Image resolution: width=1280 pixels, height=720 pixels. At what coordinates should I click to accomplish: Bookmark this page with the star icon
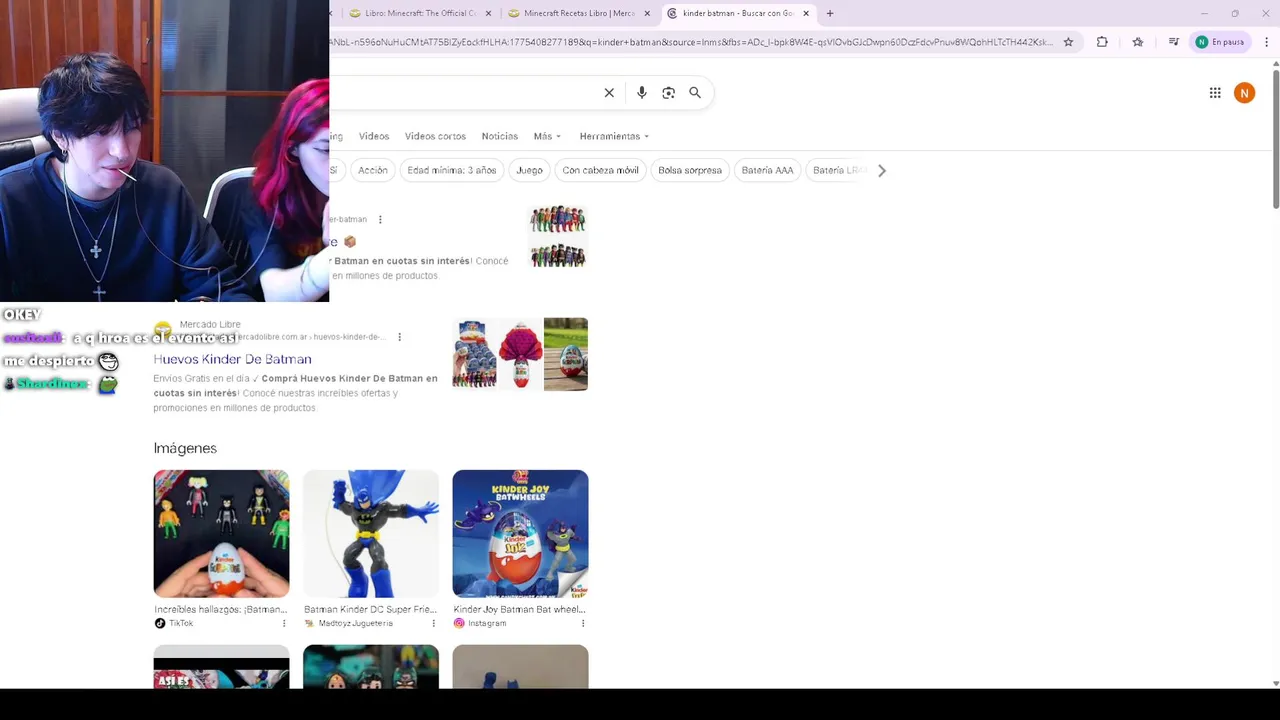1068,42
